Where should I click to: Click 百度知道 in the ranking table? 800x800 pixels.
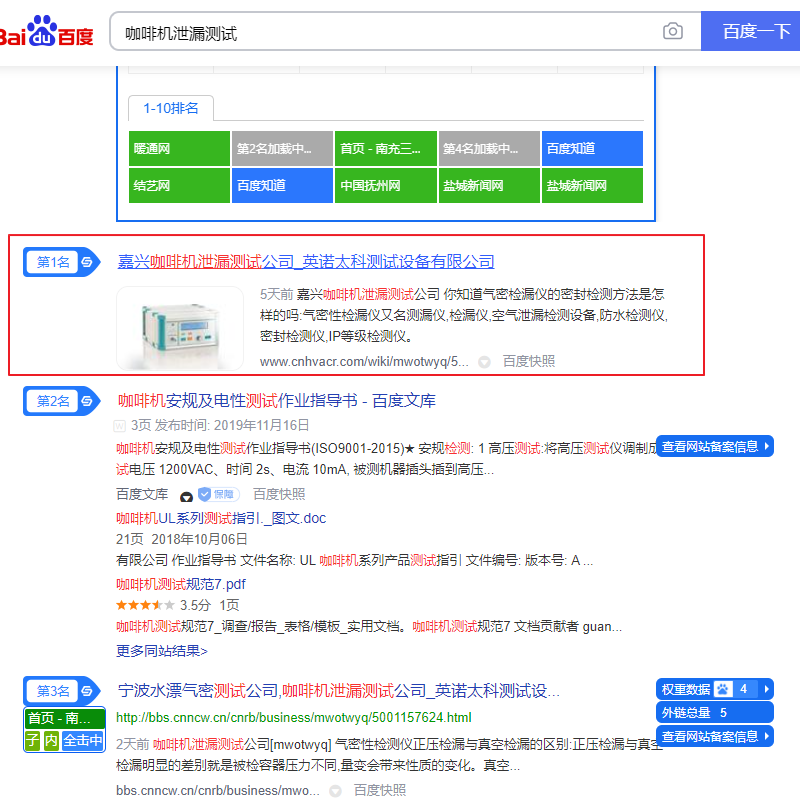[591, 148]
